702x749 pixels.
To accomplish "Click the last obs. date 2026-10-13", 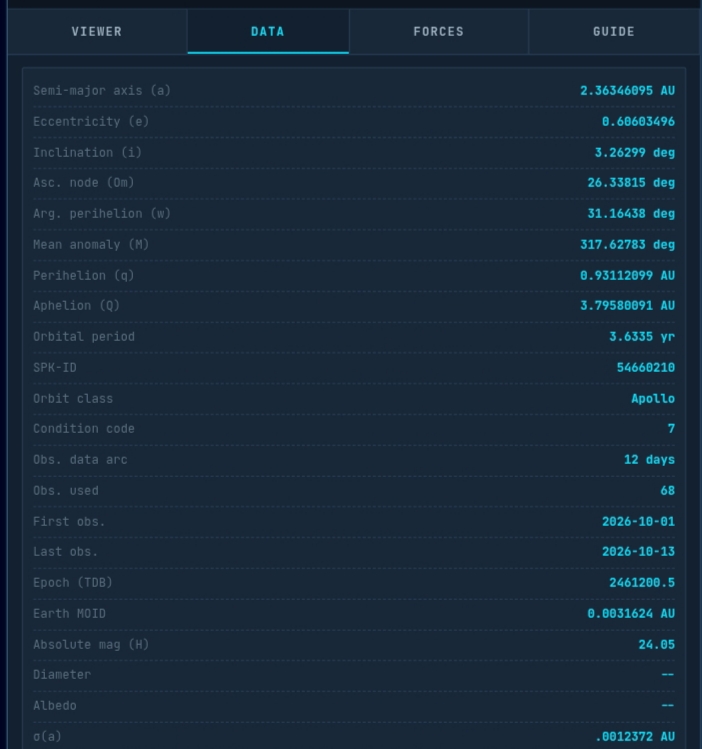I will [x=638, y=552].
